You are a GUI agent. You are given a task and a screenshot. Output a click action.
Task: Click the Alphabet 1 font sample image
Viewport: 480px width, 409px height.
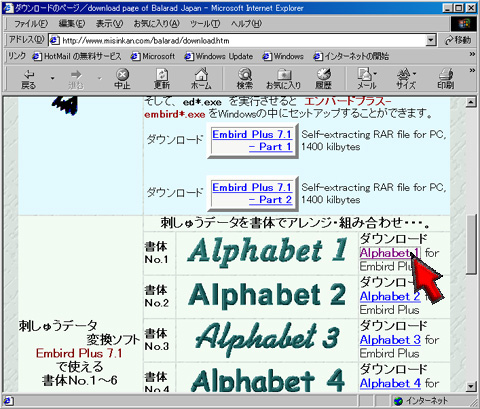tap(267, 252)
